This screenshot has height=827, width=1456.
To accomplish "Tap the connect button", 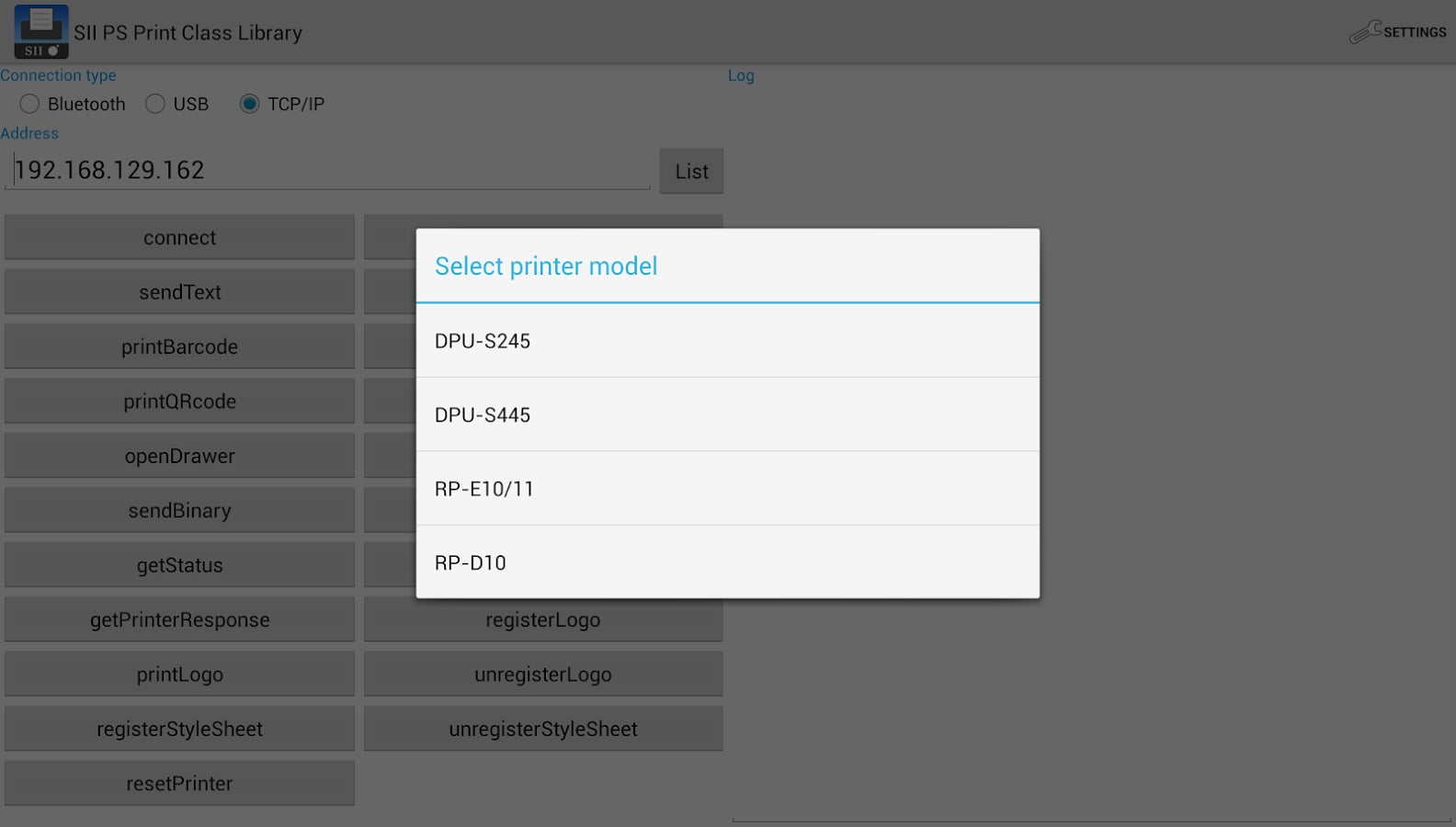I will click(179, 237).
